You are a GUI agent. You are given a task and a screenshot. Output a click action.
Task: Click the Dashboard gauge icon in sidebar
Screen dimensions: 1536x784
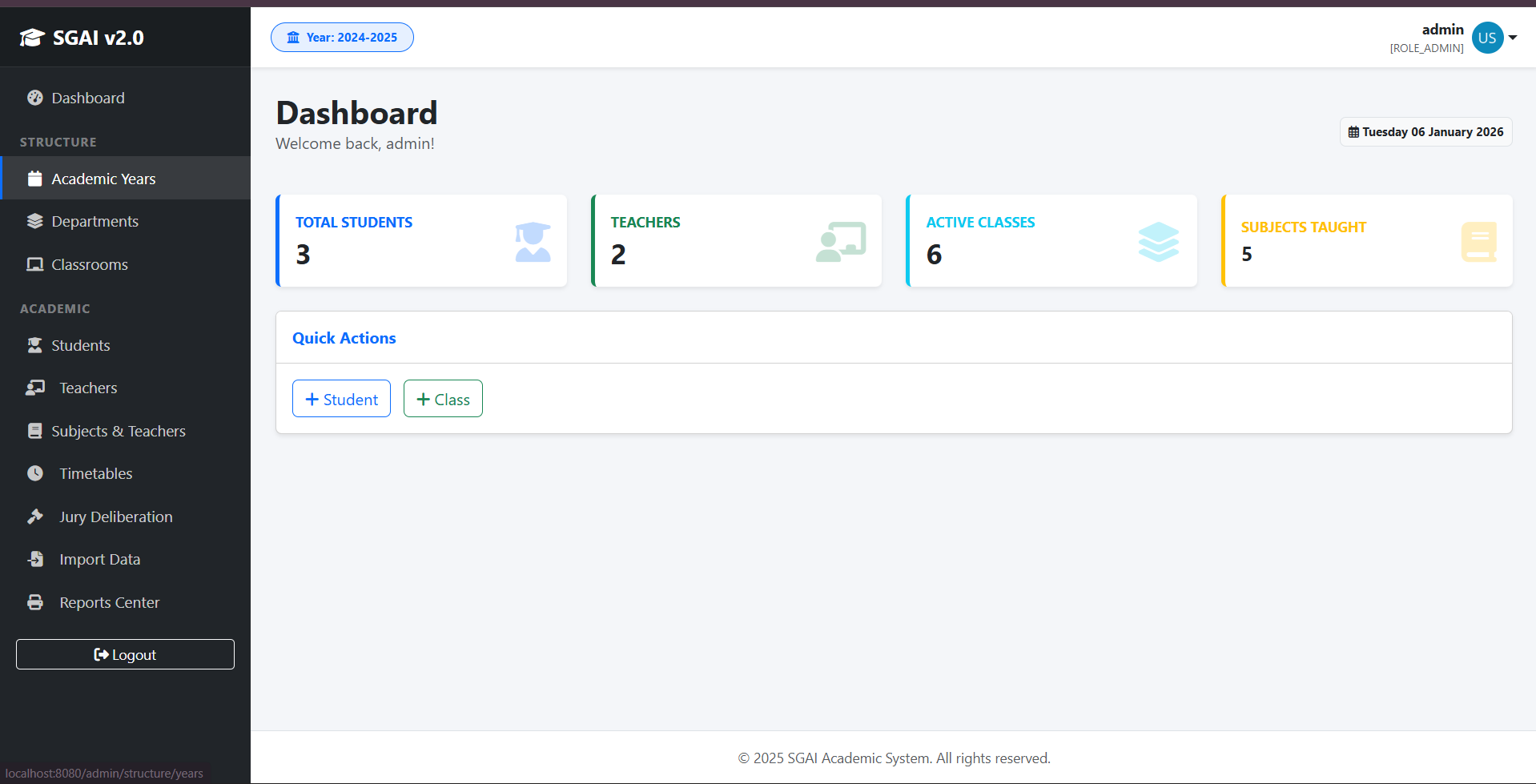[35, 98]
